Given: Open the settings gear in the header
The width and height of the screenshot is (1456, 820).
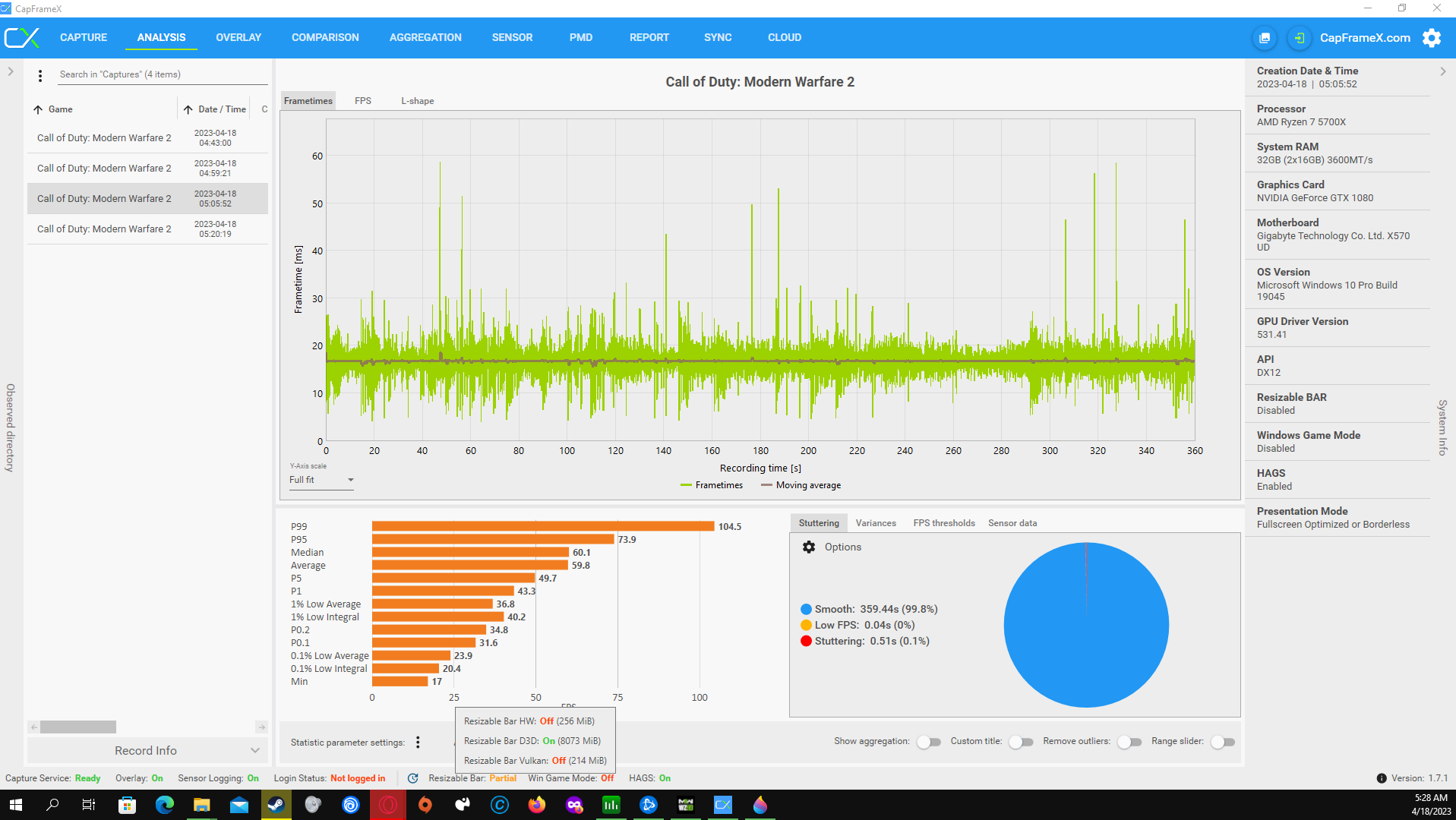Looking at the screenshot, I should pyautogui.click(x=1432, y=38).
